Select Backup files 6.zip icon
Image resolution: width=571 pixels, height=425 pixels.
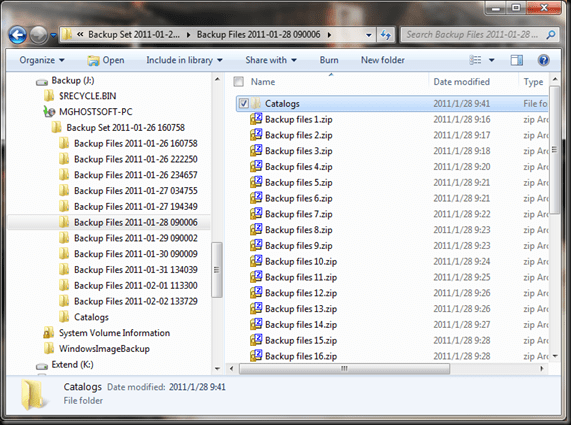[256, 198]
